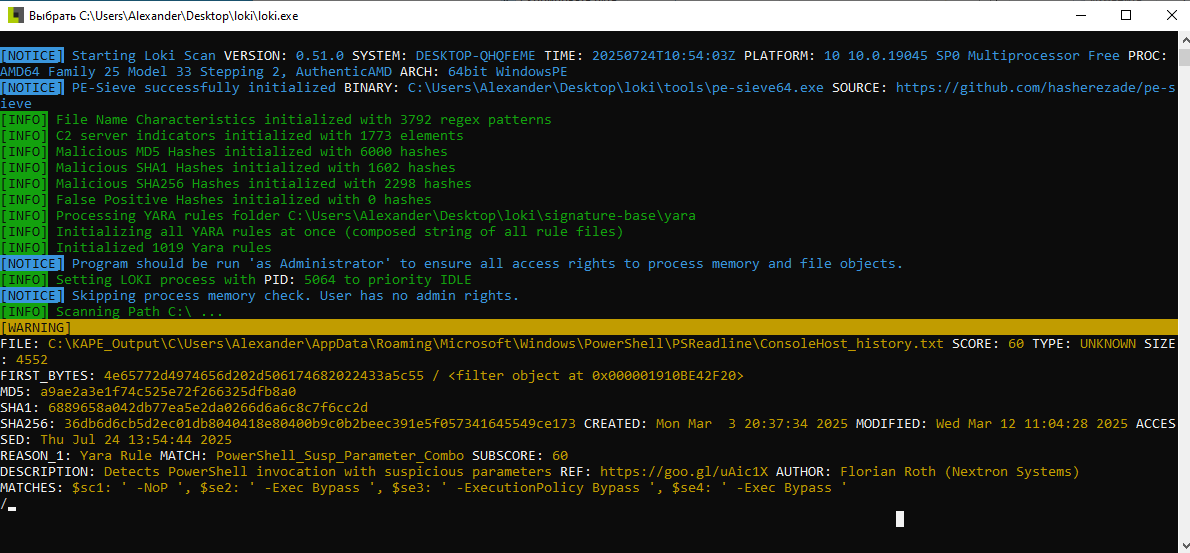Close the loki.exe console window
This screenshot has height=553, width=1190.
[x=1169, y=15]
